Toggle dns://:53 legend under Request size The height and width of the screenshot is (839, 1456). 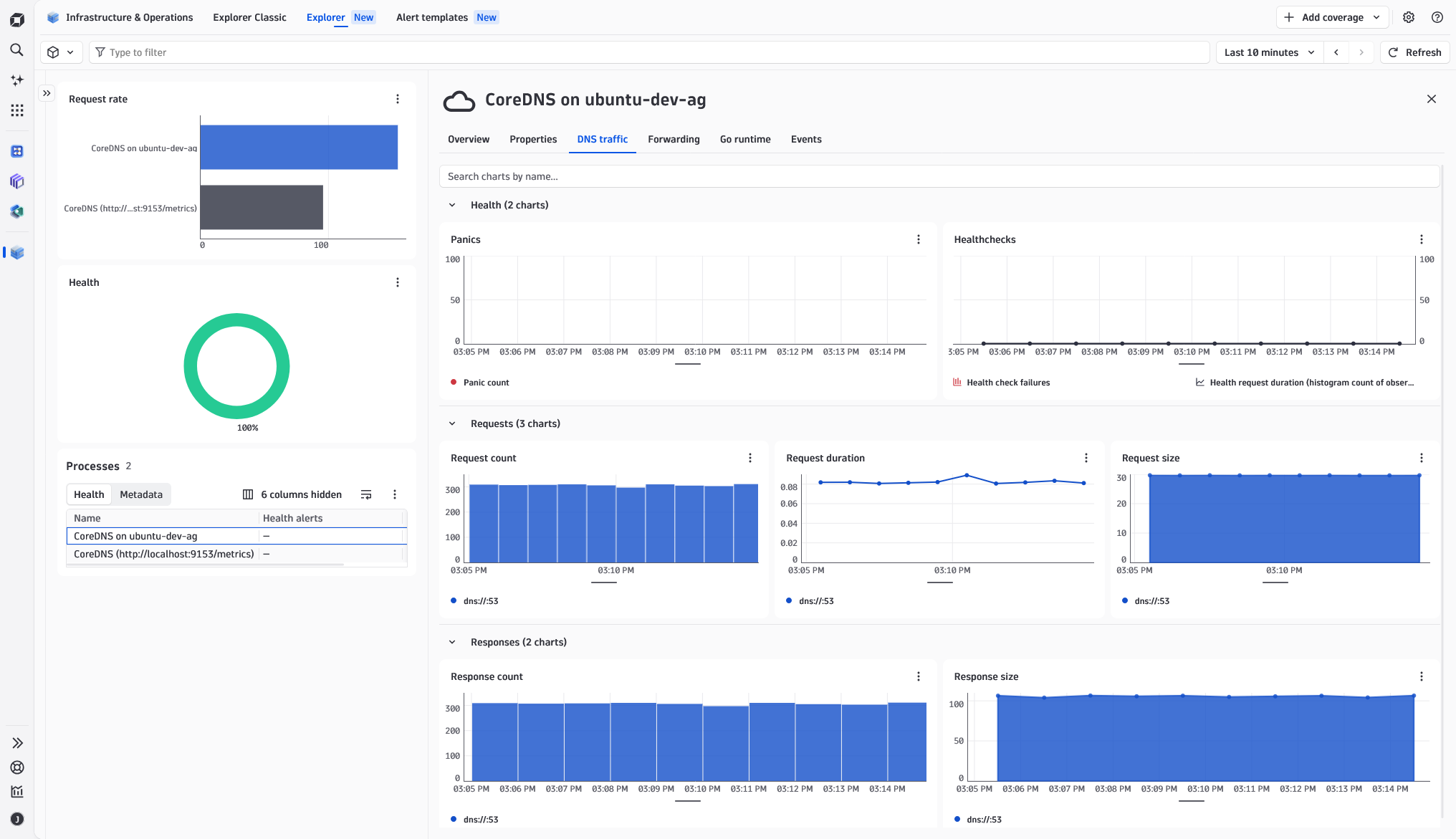(1146, 601)
